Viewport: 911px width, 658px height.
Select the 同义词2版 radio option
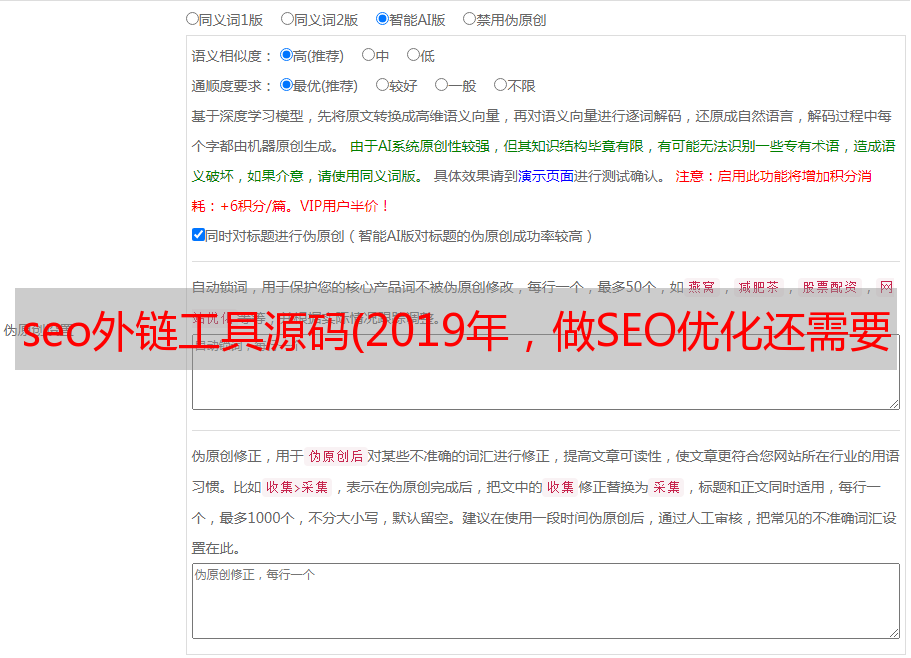pyautogui.click(x=287, y=19)
